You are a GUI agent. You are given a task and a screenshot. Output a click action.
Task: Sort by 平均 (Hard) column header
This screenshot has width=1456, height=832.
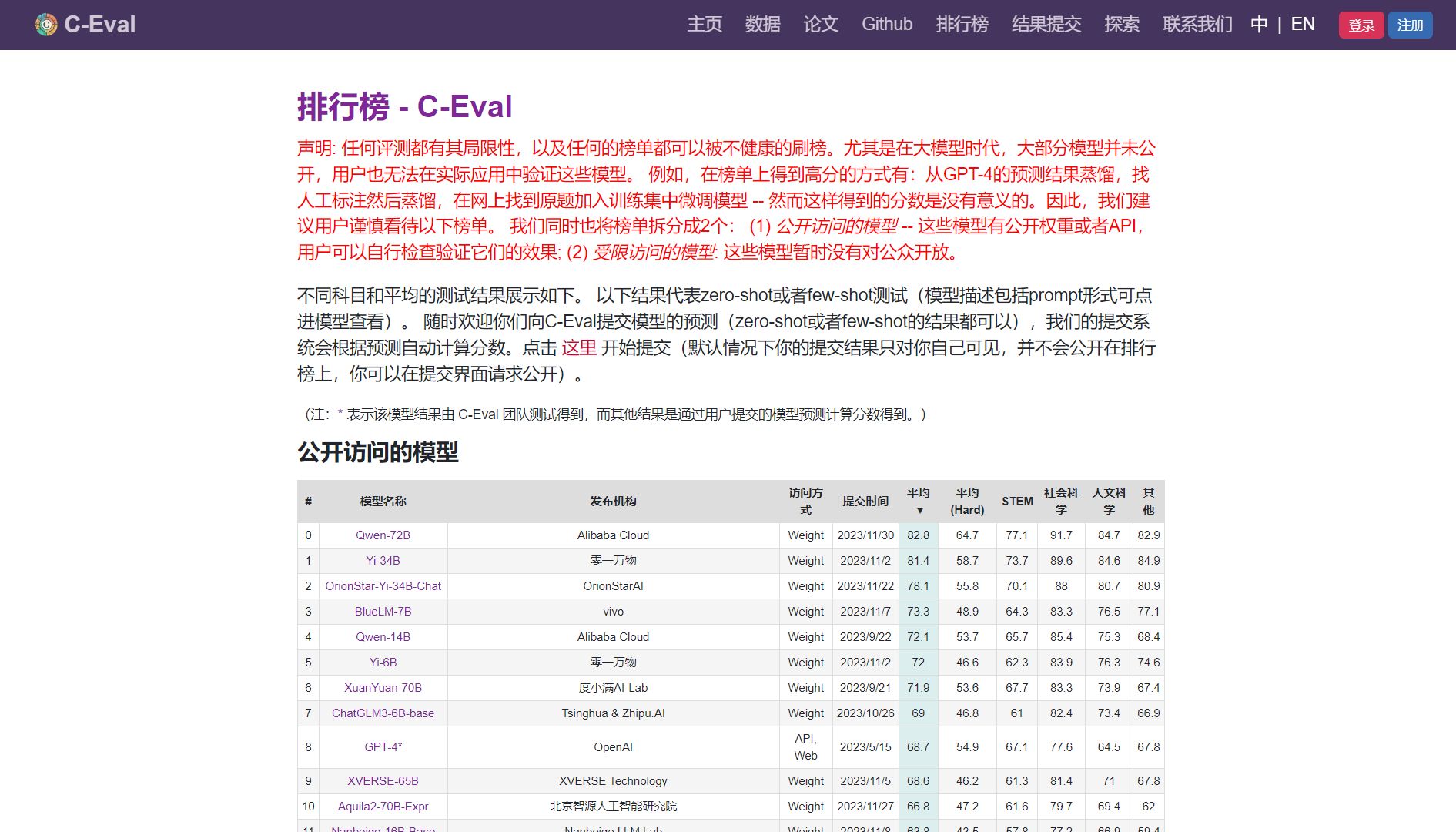(967, 501)
